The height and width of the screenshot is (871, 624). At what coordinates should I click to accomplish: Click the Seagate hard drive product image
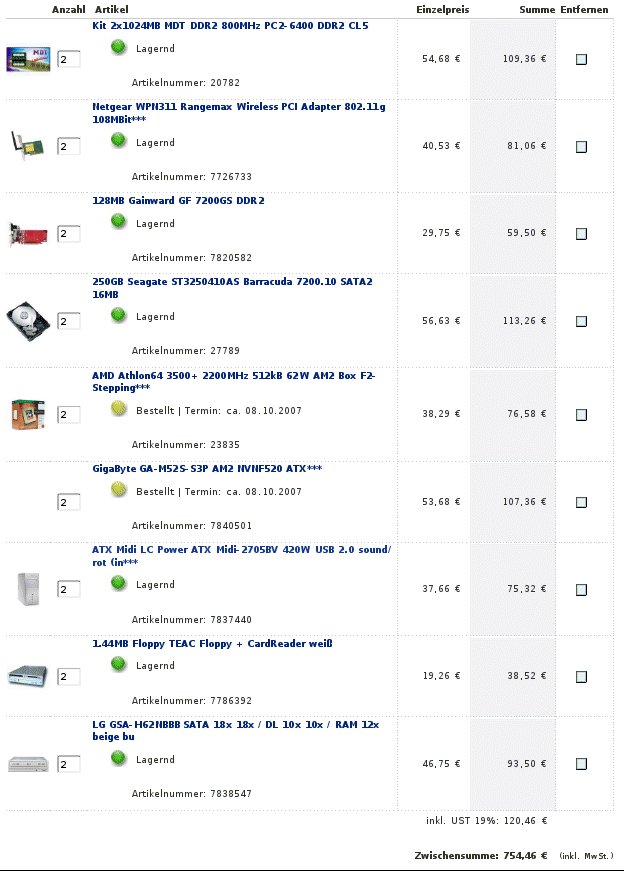point(28,321)
